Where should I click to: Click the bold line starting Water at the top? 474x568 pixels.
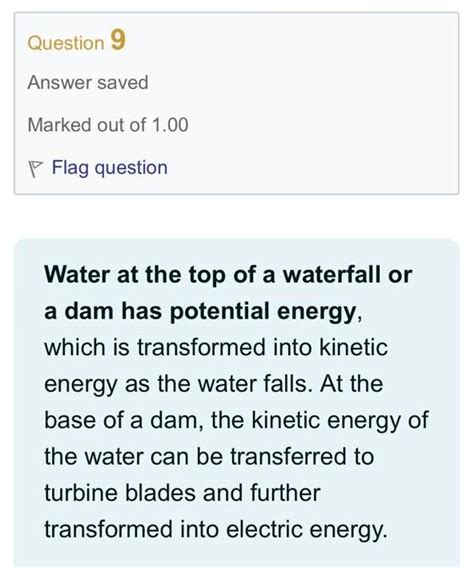[x=228, y=275]
